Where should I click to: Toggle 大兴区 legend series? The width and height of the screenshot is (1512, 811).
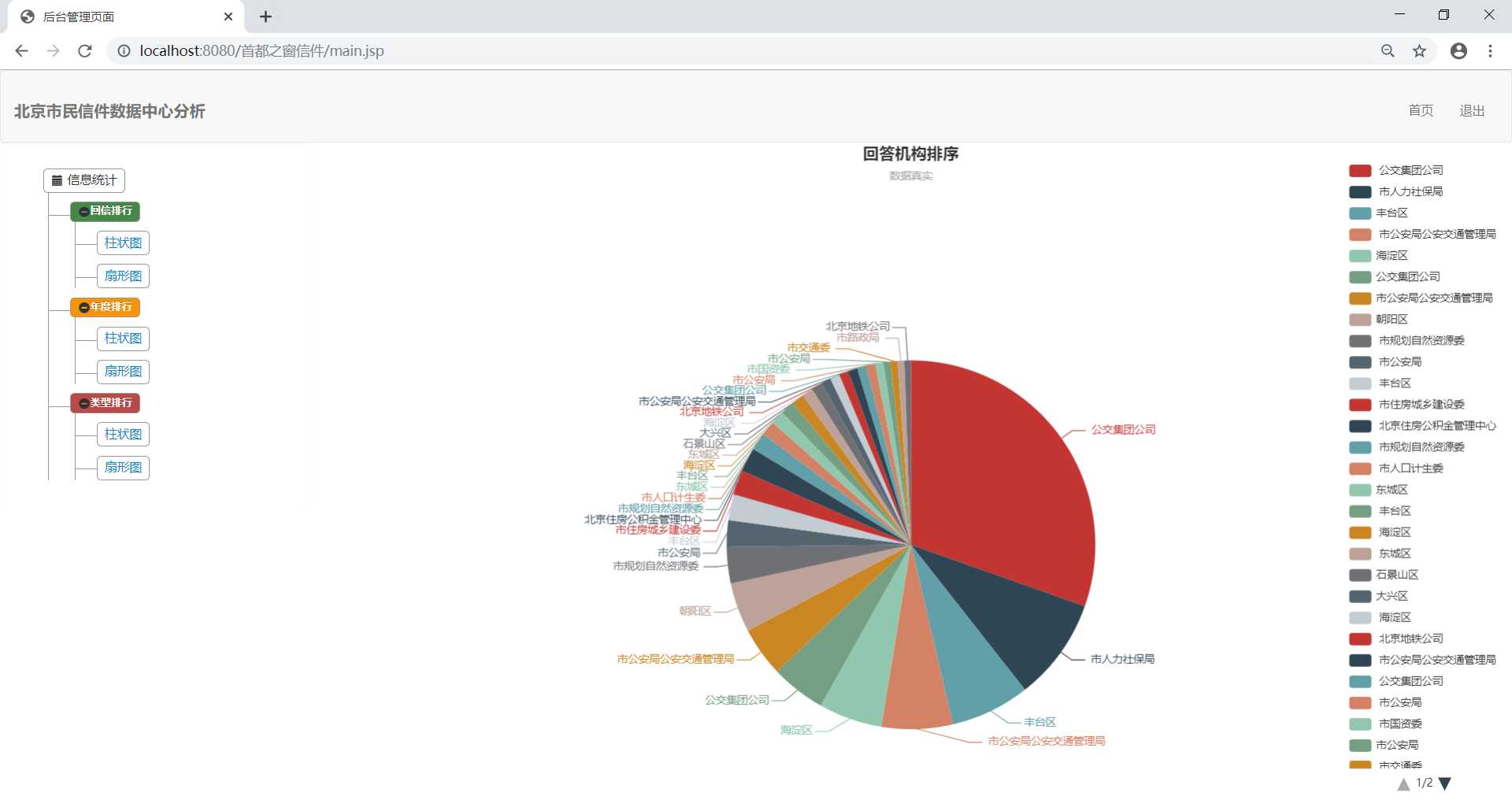click(1378, 596)
